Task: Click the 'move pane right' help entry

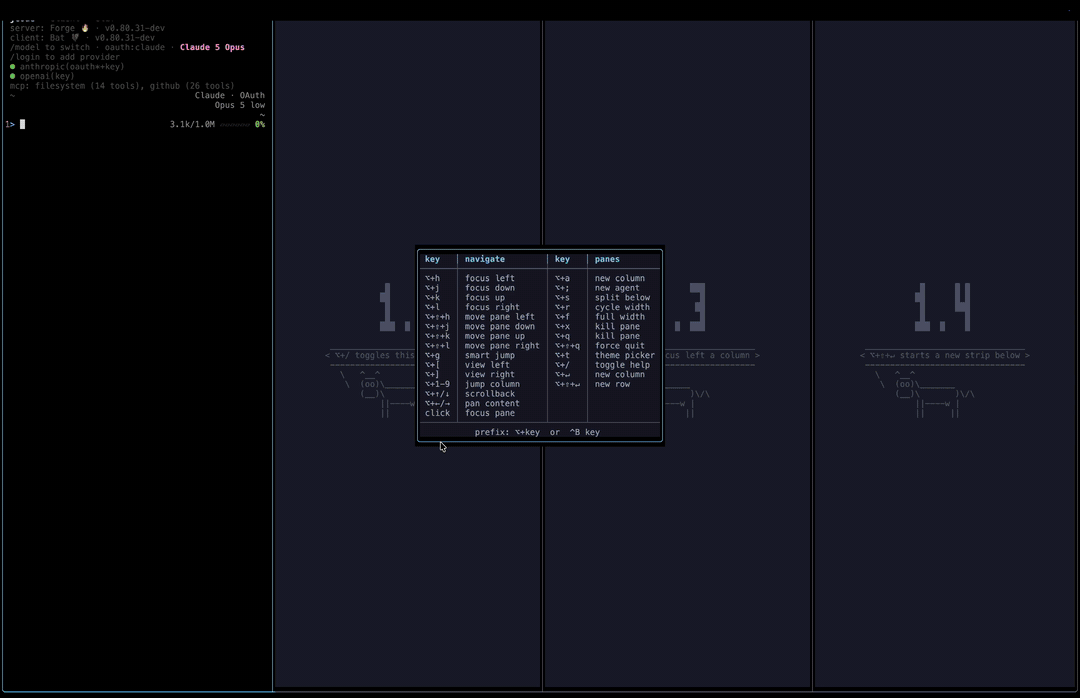Action: click(502, 346)
